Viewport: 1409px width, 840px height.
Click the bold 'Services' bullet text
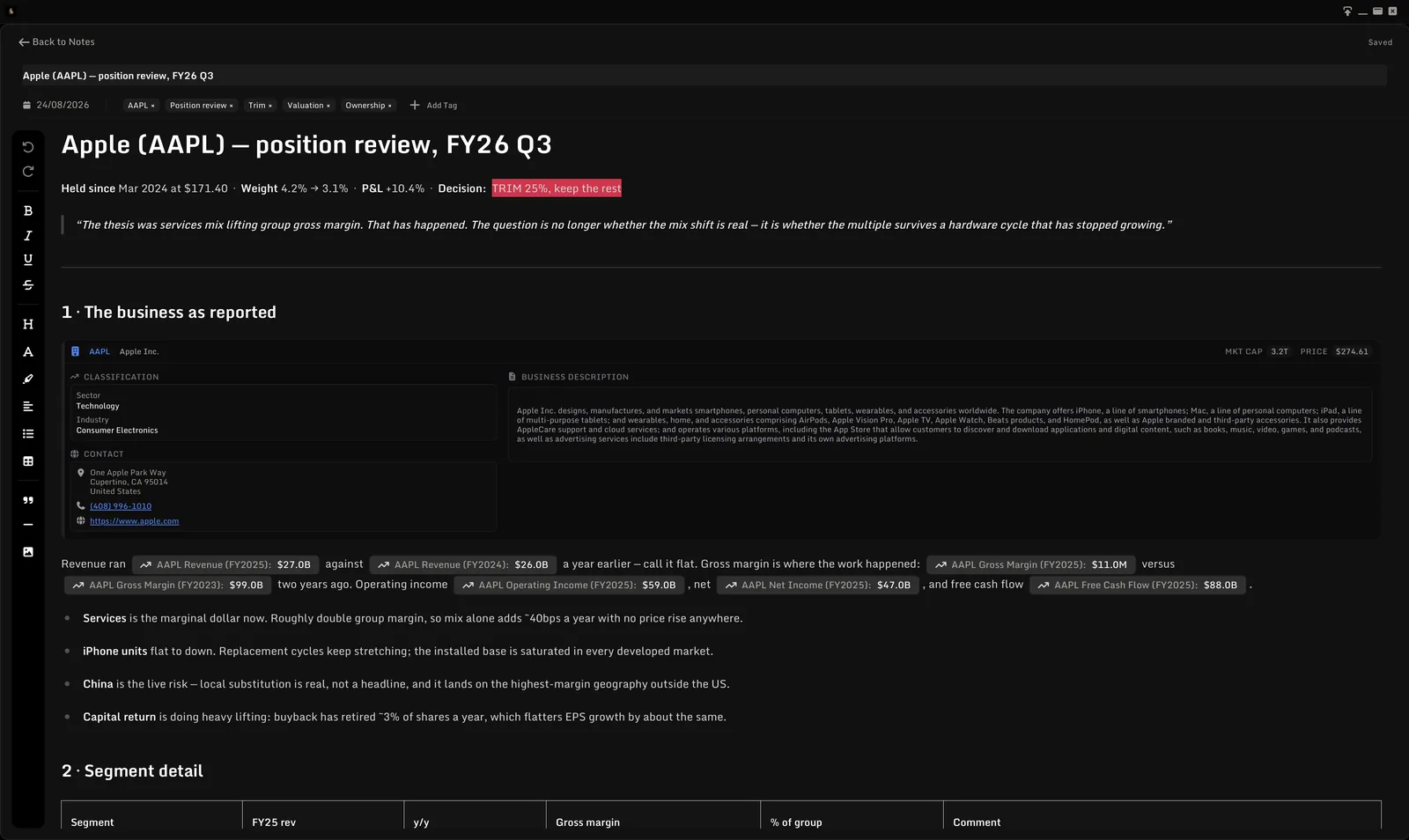point(105,618)
